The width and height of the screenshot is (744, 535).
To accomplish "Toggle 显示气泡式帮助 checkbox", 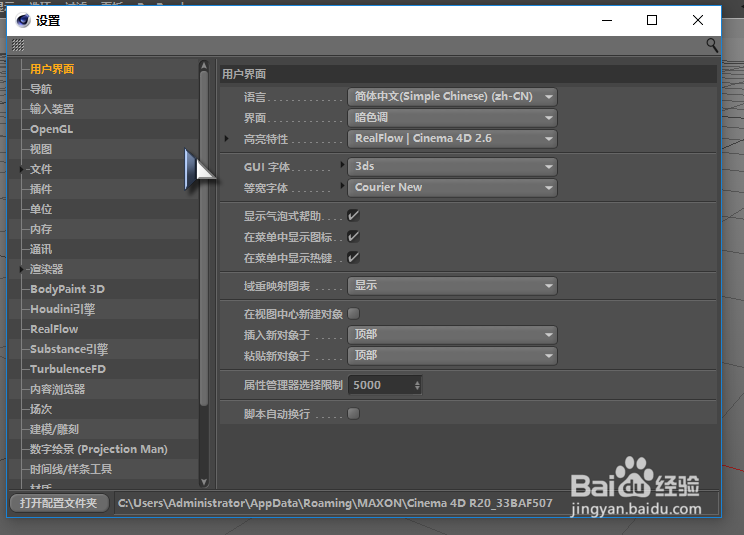I will pos(353,216).
